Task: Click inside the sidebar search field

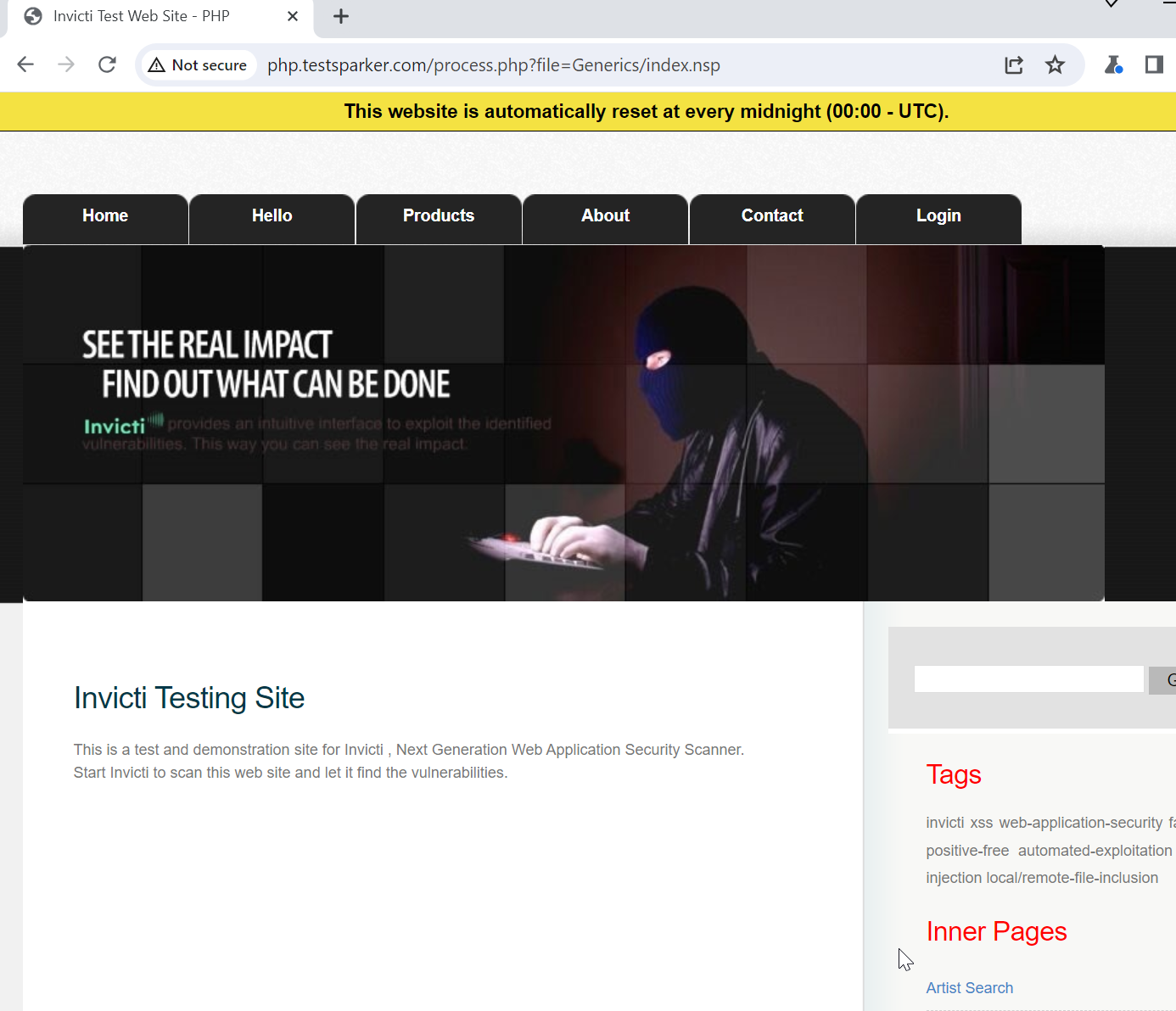Action: point(1028,679)
